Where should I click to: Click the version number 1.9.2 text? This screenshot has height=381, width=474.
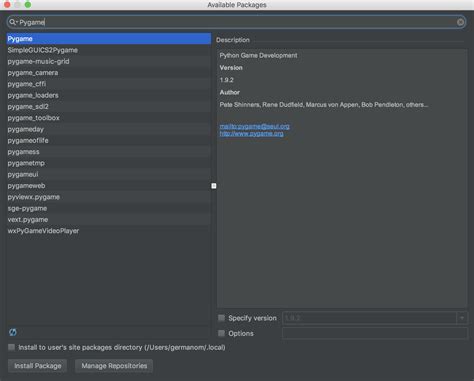point(226,80)
